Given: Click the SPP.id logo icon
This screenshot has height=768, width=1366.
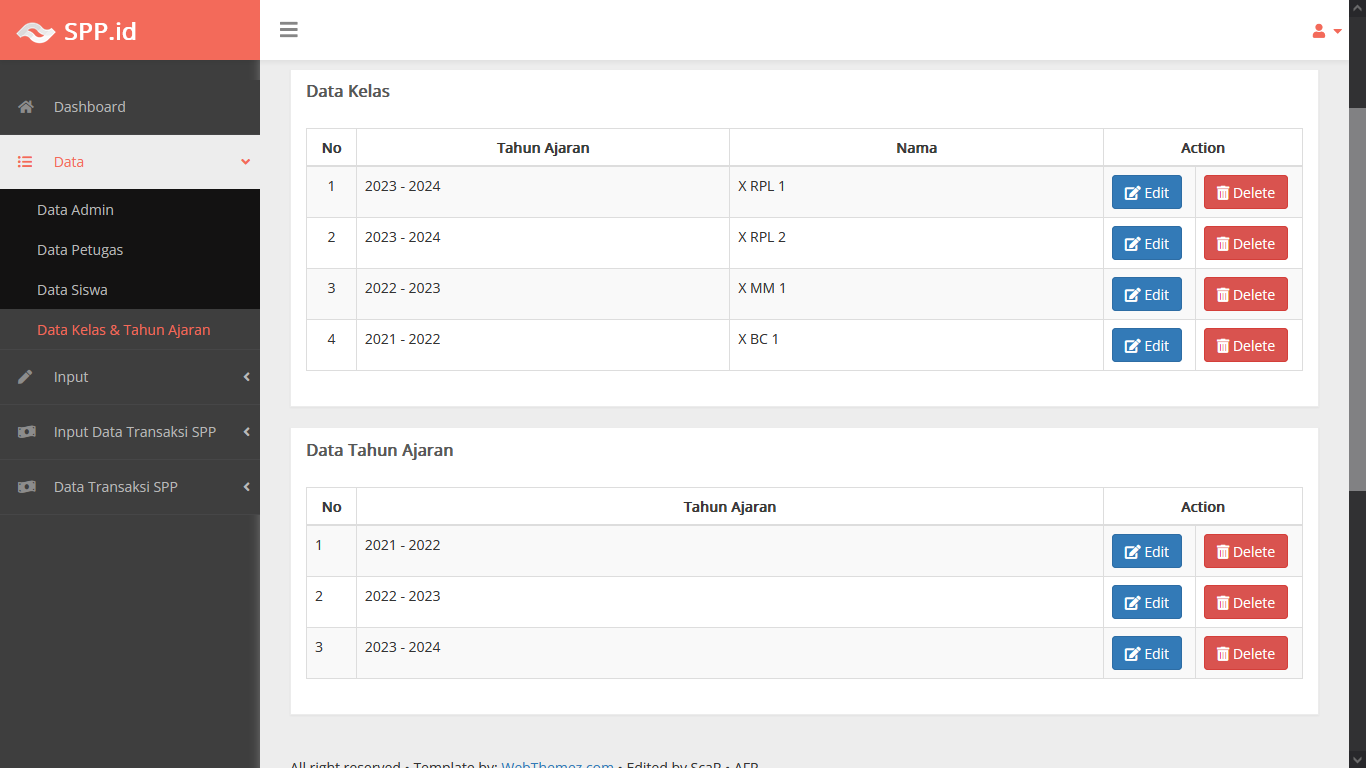Looking at the screenshot, I should tap(36, 32).
